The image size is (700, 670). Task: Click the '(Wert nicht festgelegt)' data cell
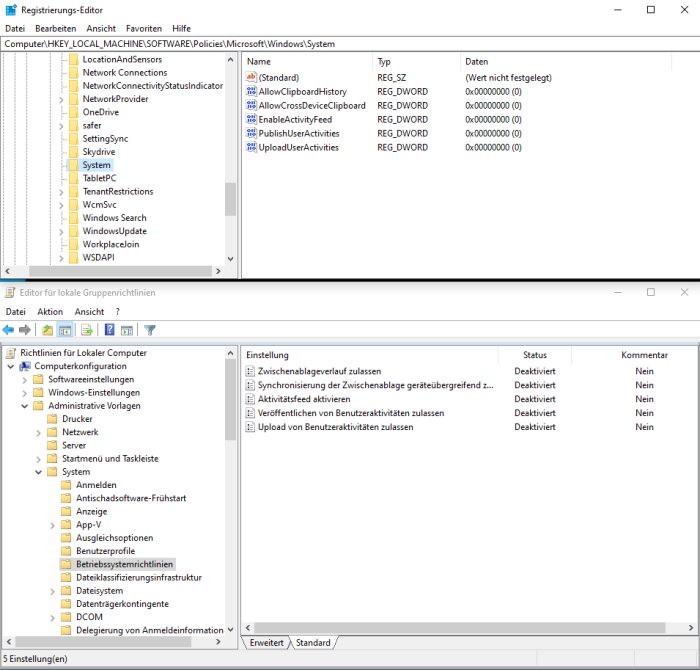(x=508, y=78)
